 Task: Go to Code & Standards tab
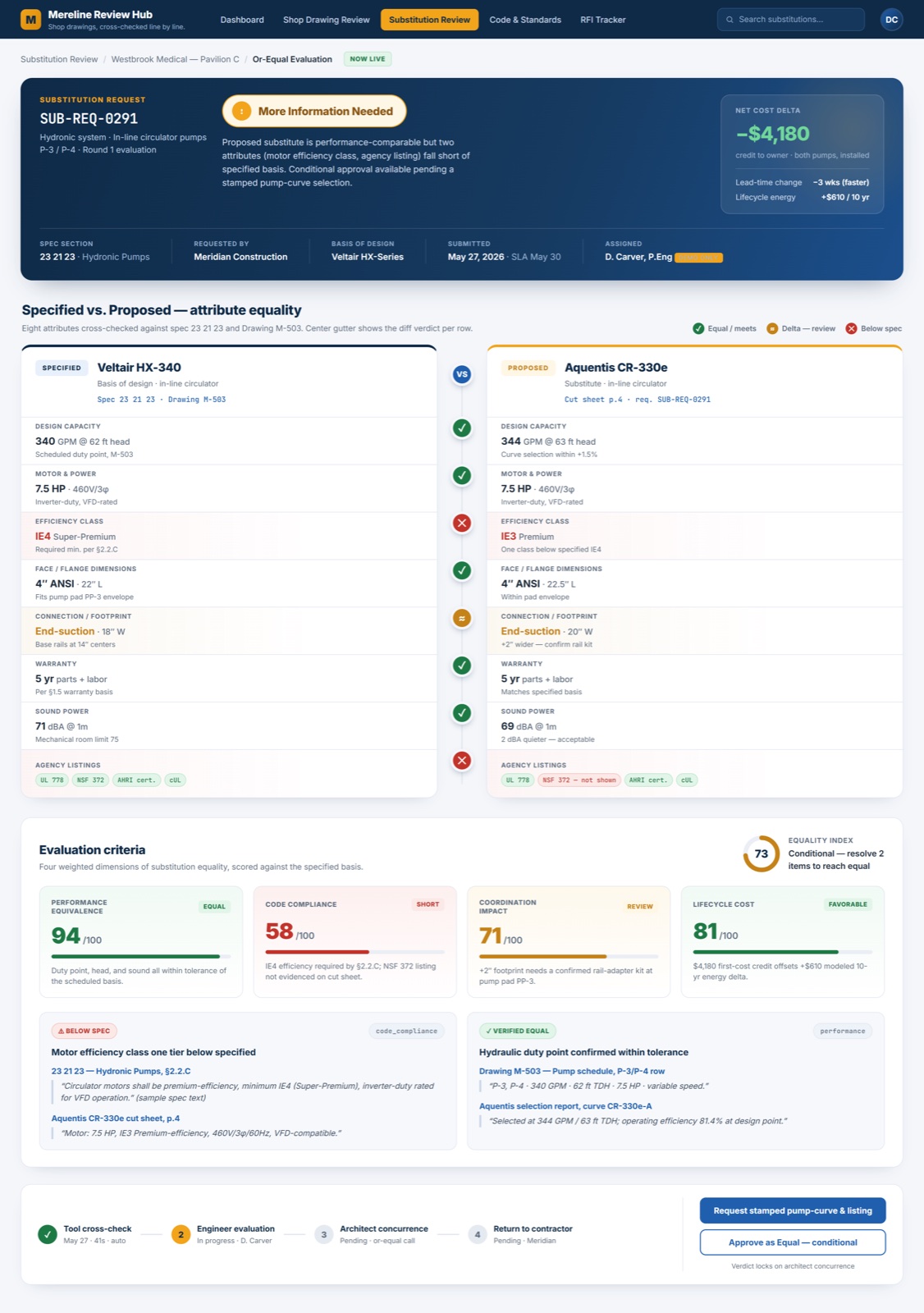point(525,20)
